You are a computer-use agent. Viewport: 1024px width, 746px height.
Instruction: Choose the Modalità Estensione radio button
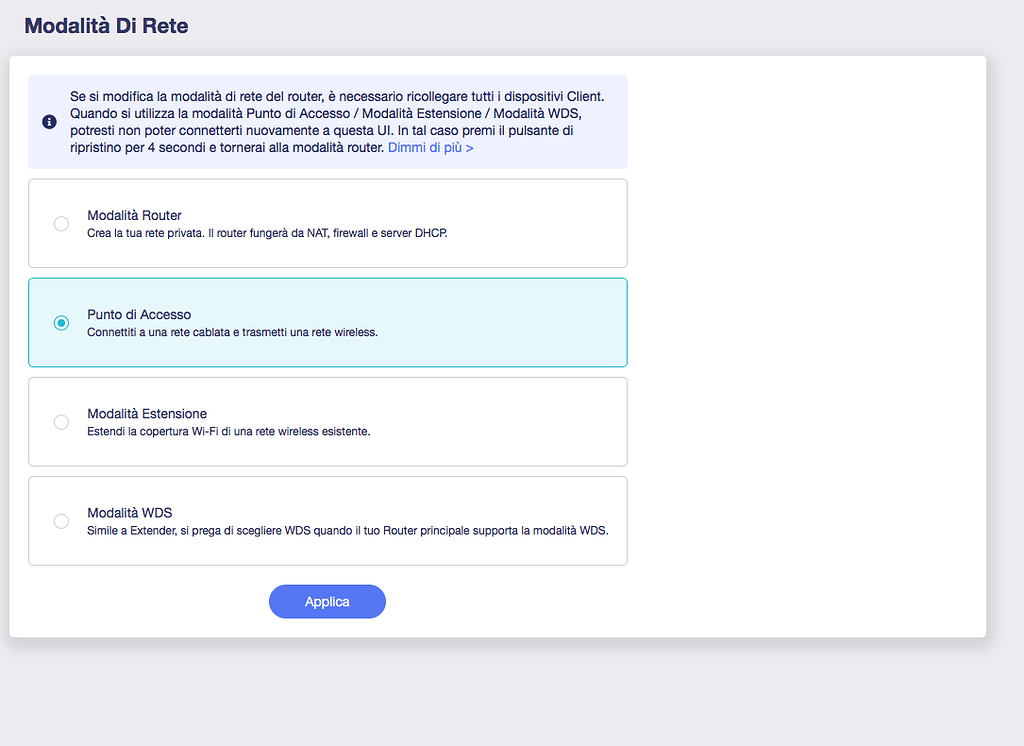click(x=61, y=422)
